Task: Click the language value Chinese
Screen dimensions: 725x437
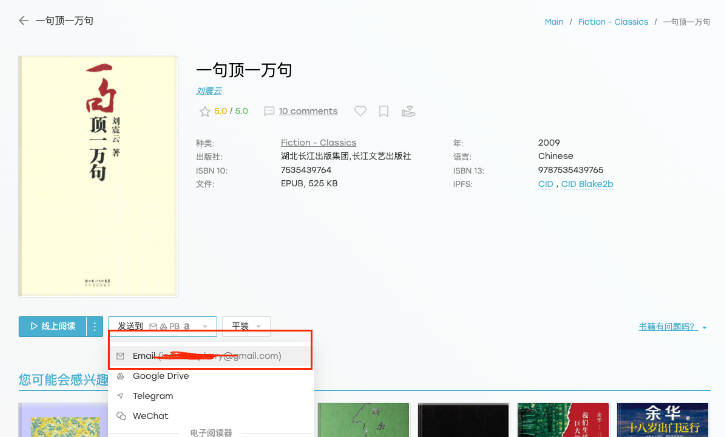Action: click(555, 156)
